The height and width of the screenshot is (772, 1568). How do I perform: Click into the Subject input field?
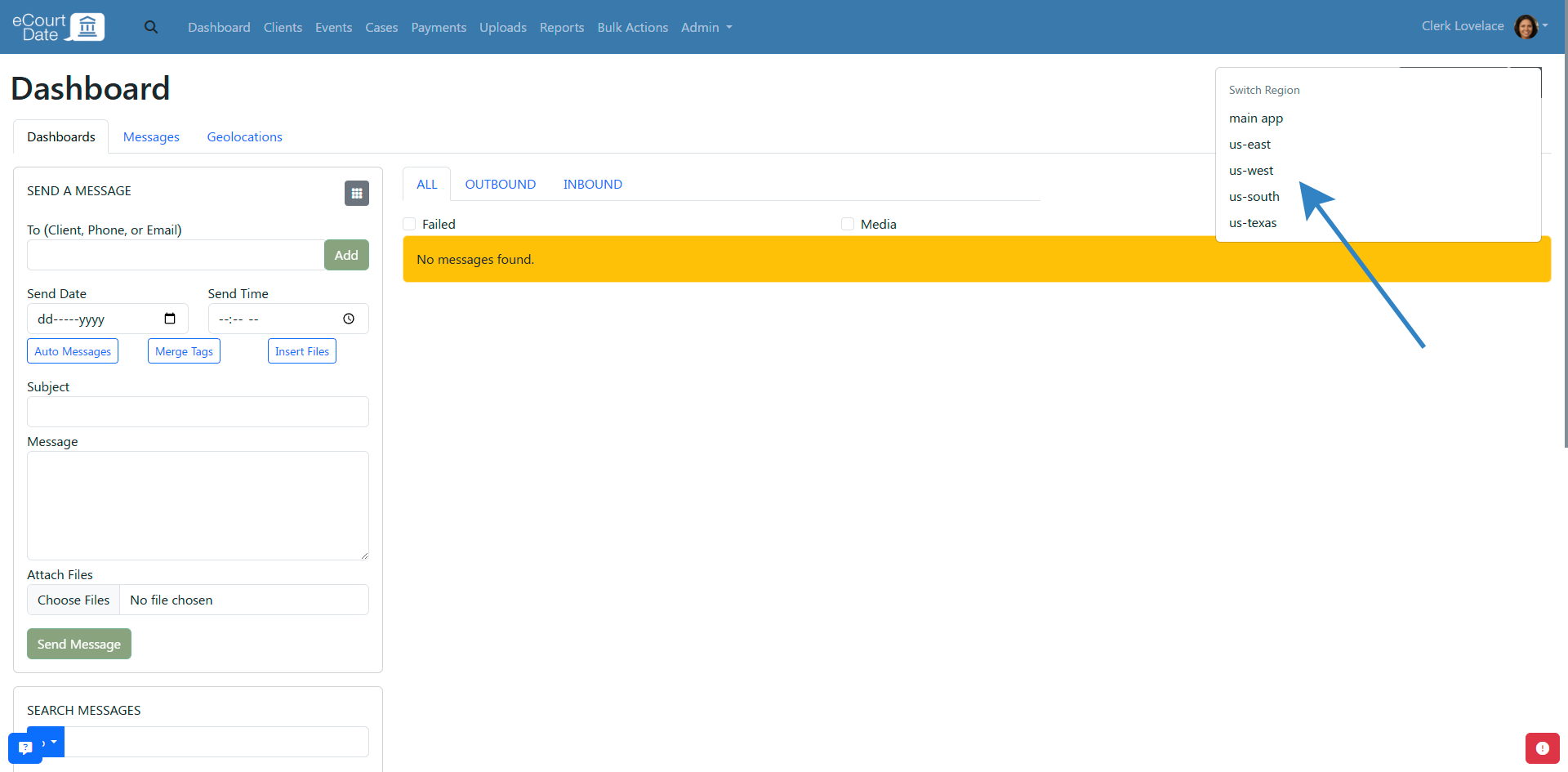[x=198, y=412]
